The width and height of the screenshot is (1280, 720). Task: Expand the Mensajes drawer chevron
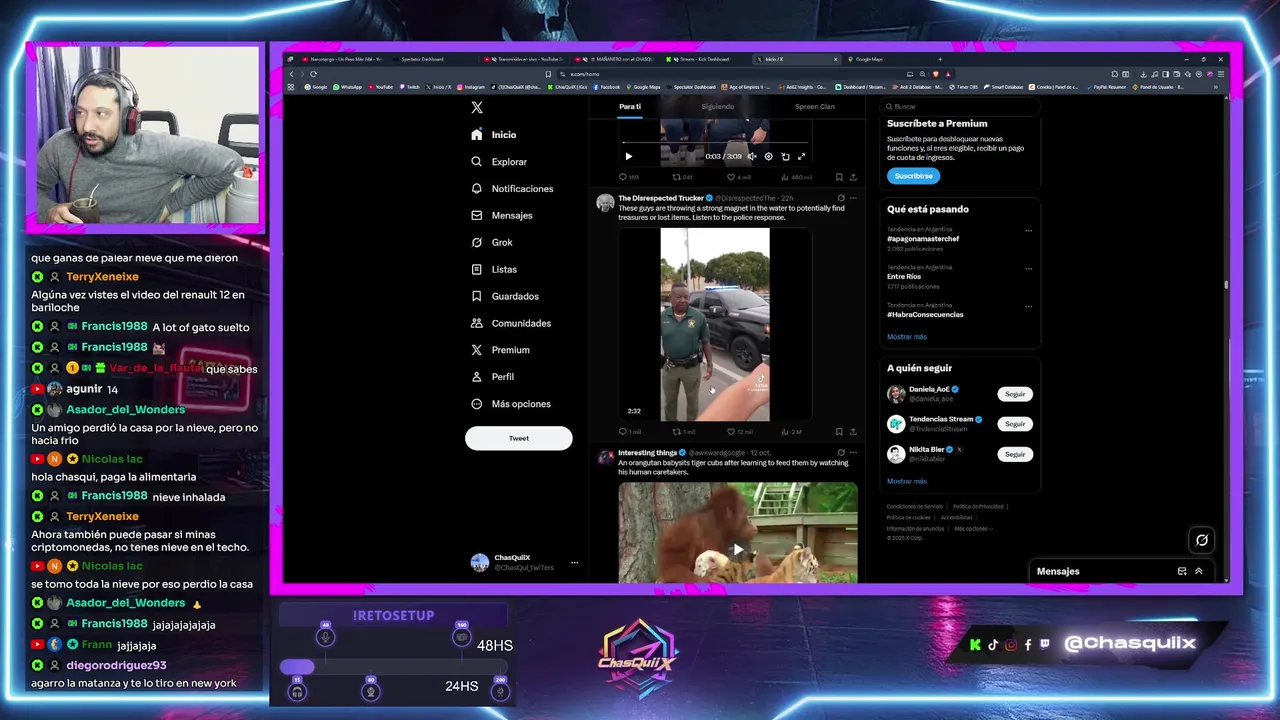[1199, 572]
